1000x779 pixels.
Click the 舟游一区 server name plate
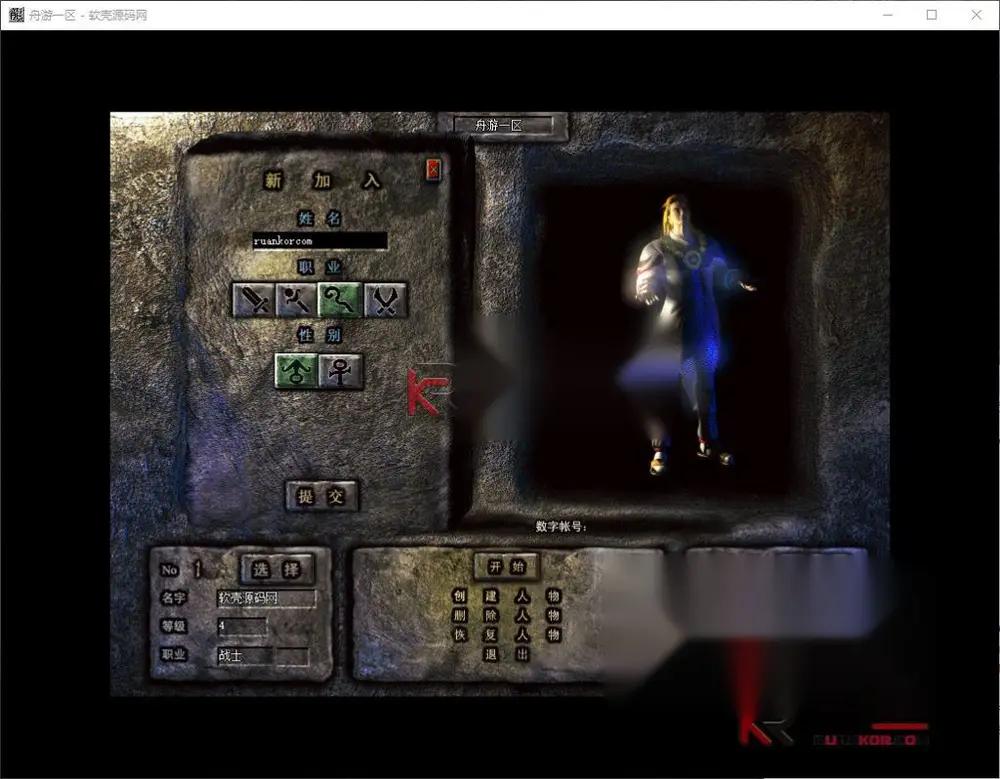(x=503, y=126)
